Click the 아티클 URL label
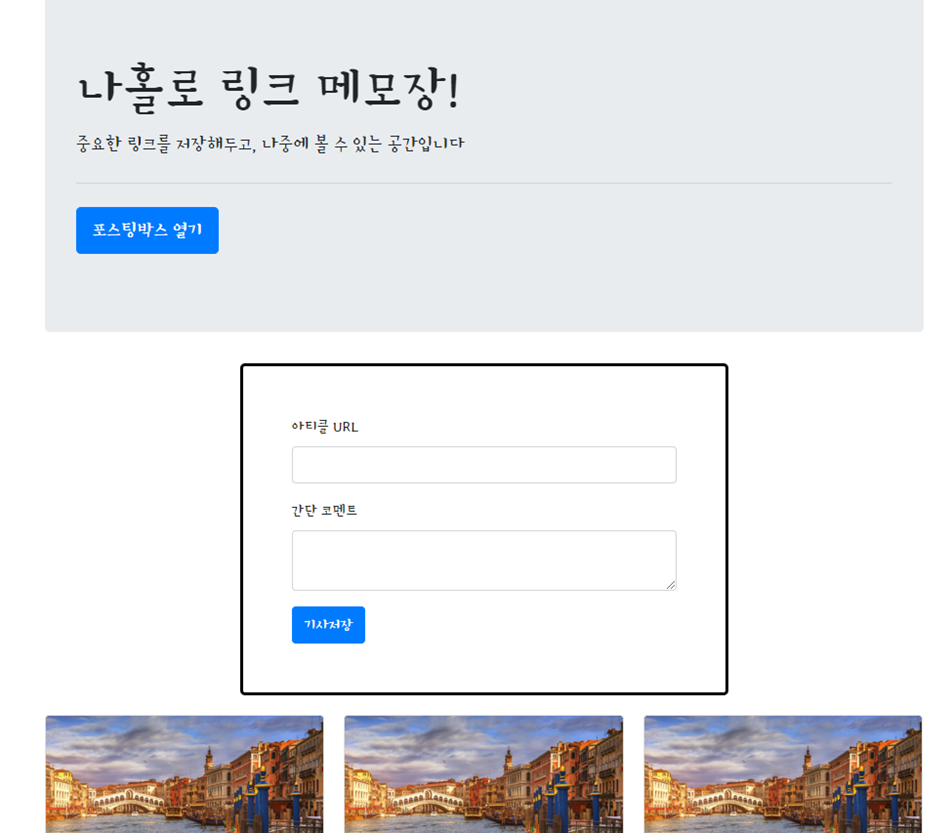 coord(325,427)
